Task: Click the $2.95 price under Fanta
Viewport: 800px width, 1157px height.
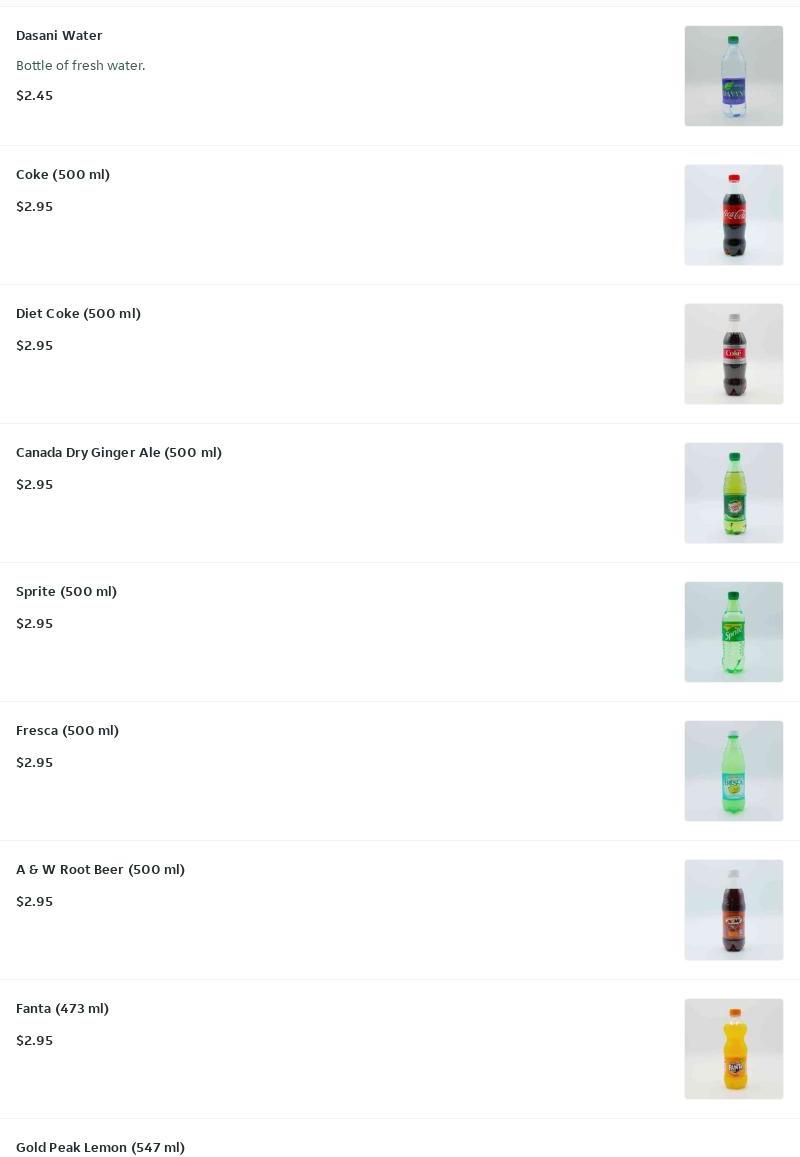Action: [x=35, y=1040]
